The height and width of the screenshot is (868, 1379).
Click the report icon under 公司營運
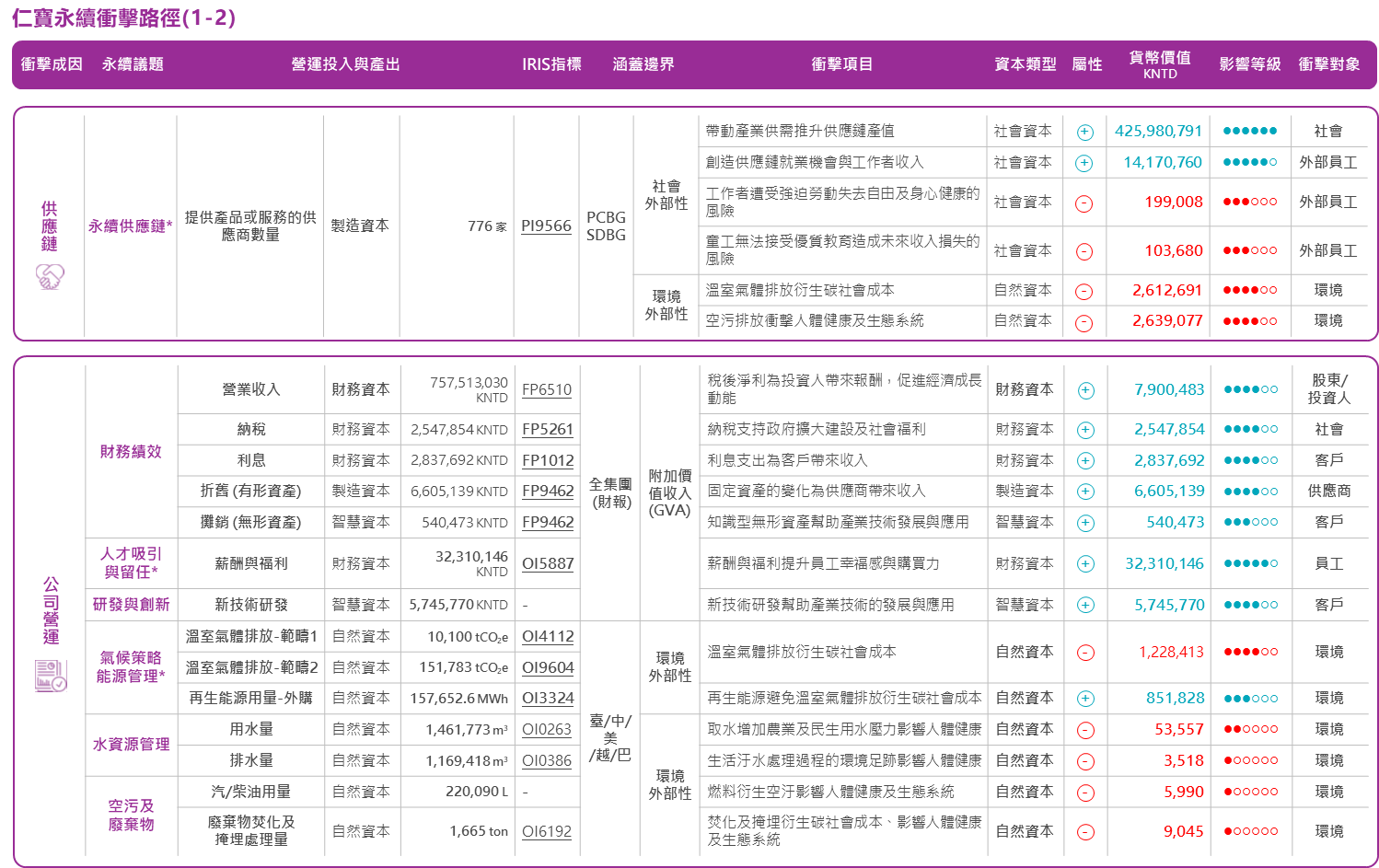51,676
